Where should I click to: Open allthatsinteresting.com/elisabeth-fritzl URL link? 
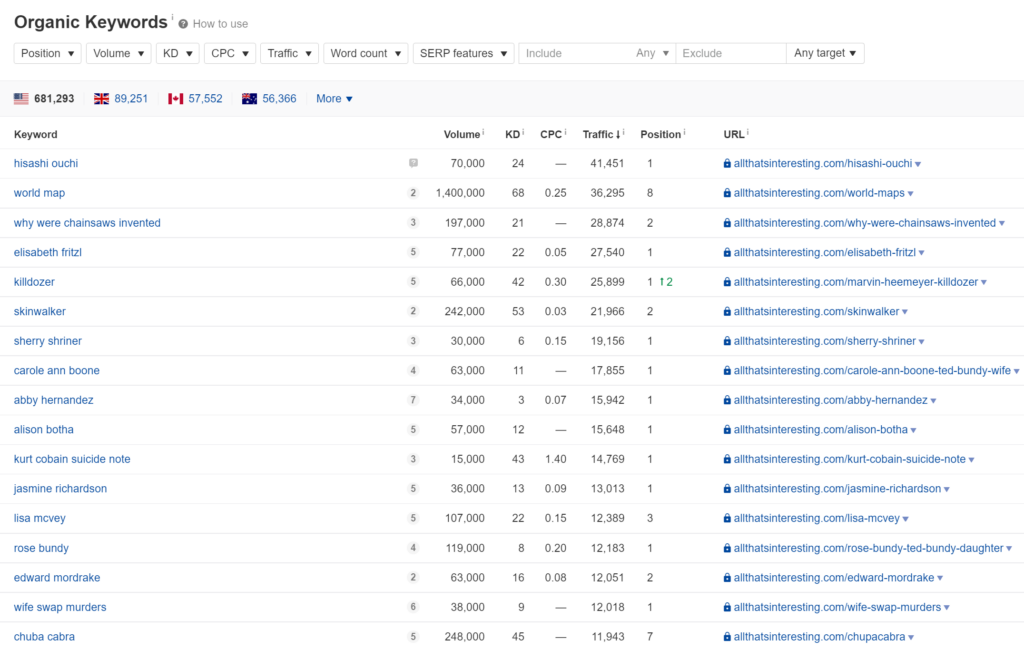click(x=824, y=252)
